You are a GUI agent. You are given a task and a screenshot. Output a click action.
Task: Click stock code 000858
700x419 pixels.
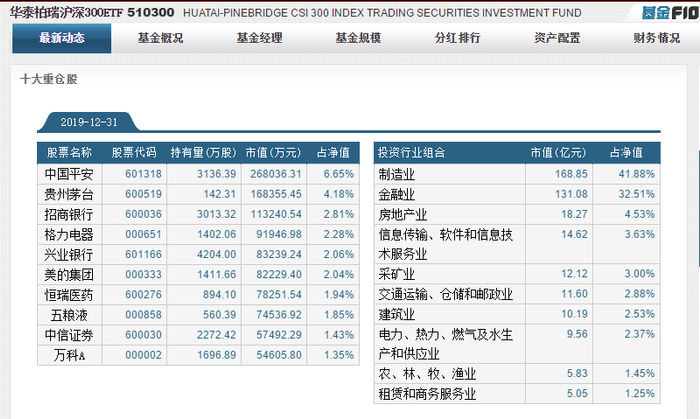click(143, 315)
